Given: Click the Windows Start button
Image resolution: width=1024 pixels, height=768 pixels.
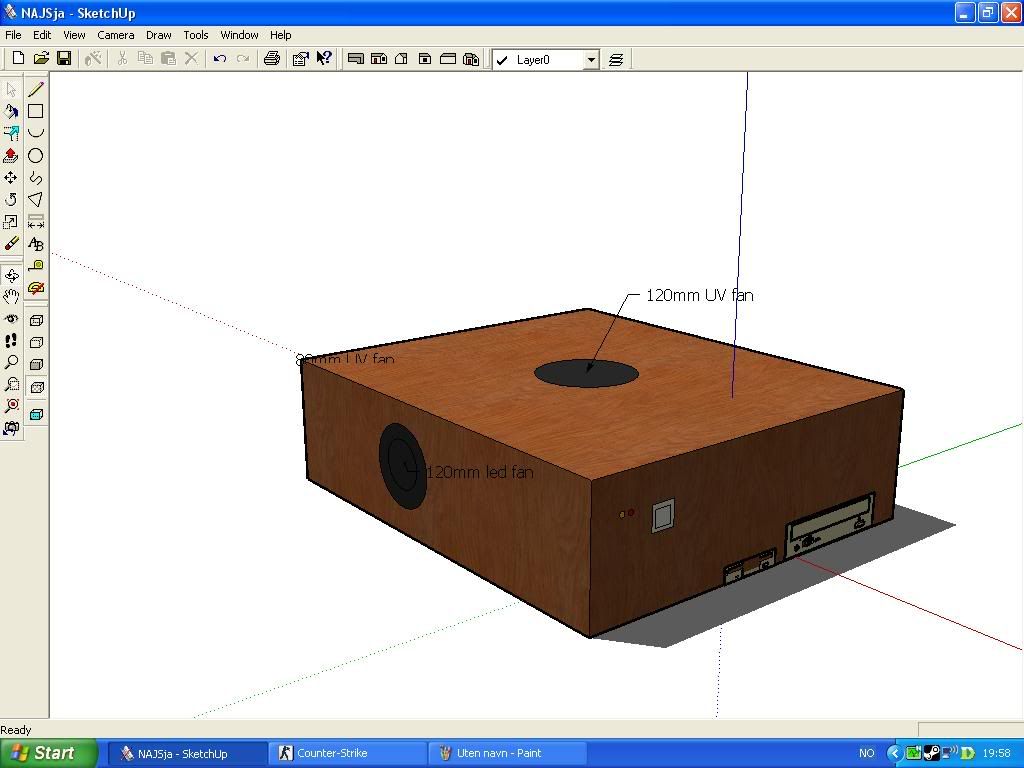Looking at the screenshot, I should click(x=49, y=753).
